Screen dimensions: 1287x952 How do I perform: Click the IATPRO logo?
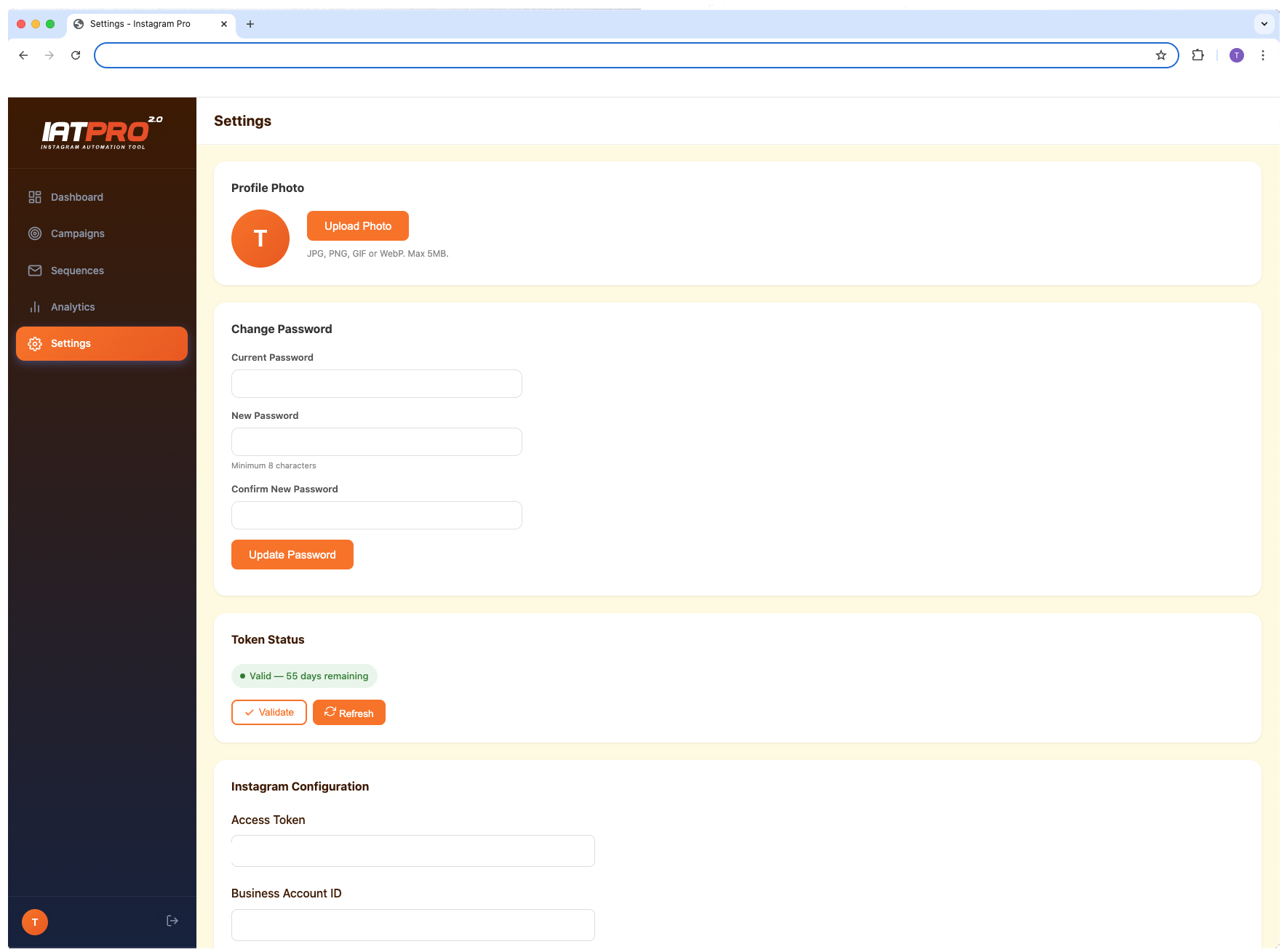(x=102, y=133)
